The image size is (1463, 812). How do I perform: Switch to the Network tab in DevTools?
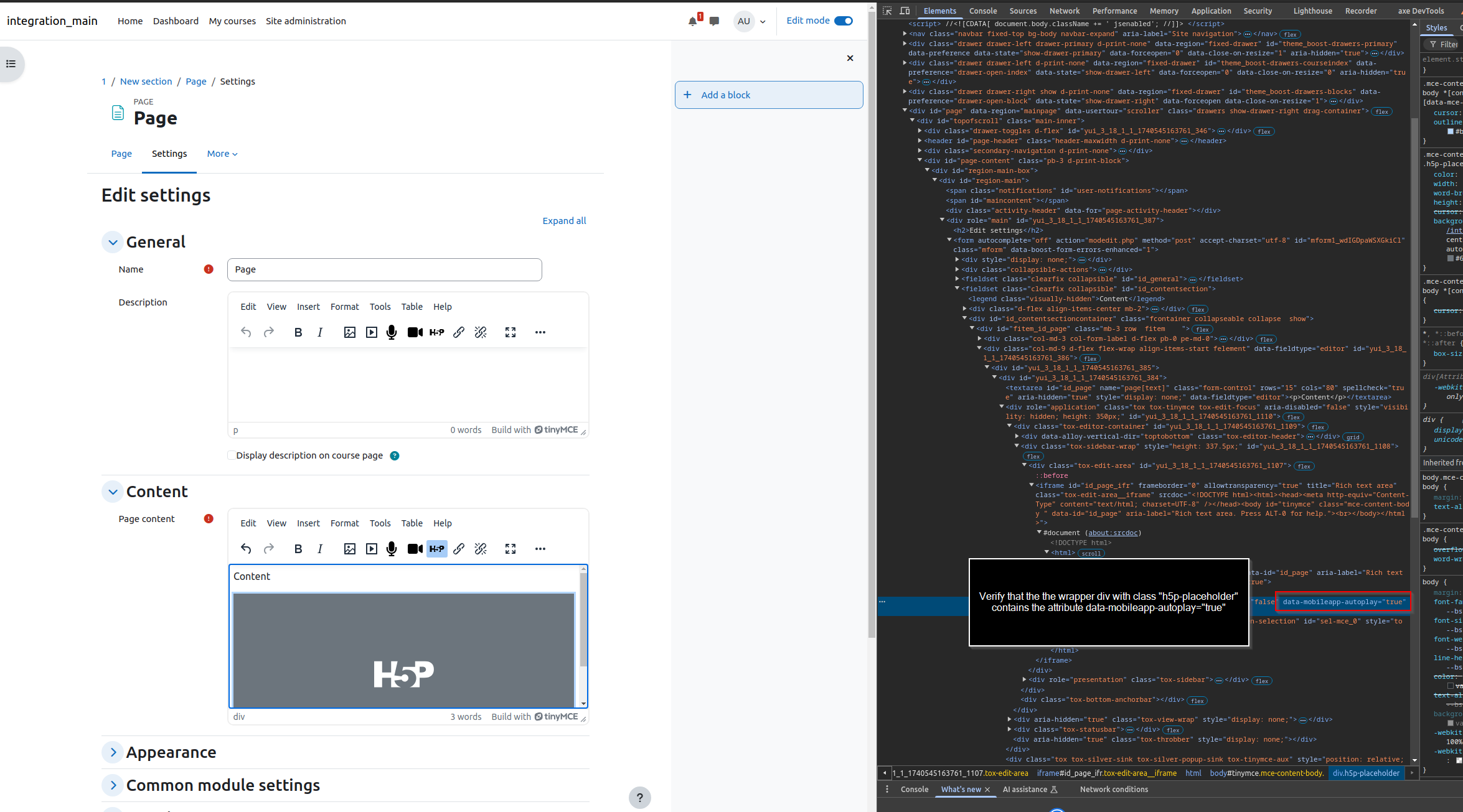click(1065, 11)
